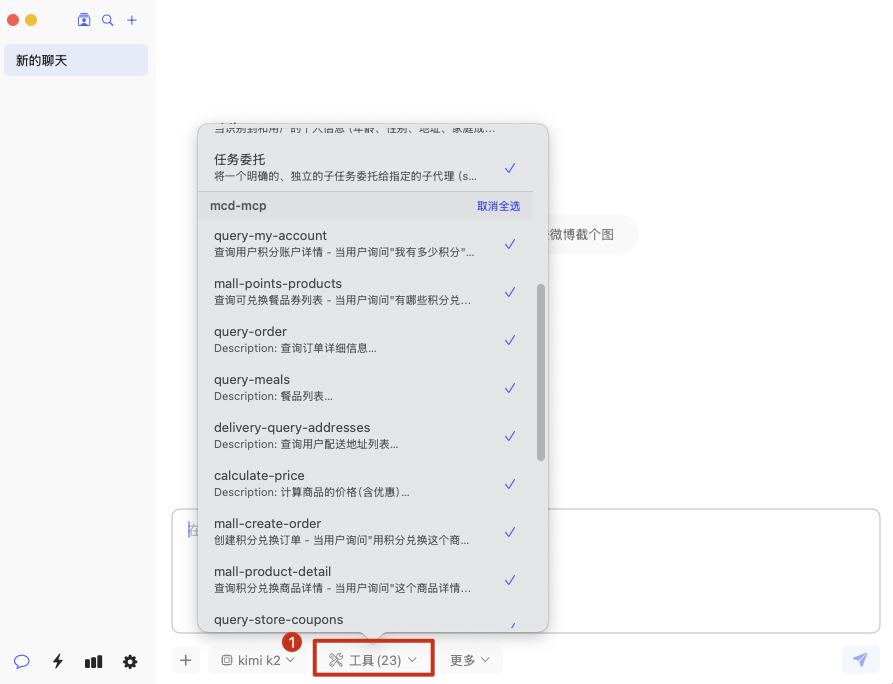The image size is (893, 684).
Task: Toggle the calculate-price tool checkmark
Action: 510,484
